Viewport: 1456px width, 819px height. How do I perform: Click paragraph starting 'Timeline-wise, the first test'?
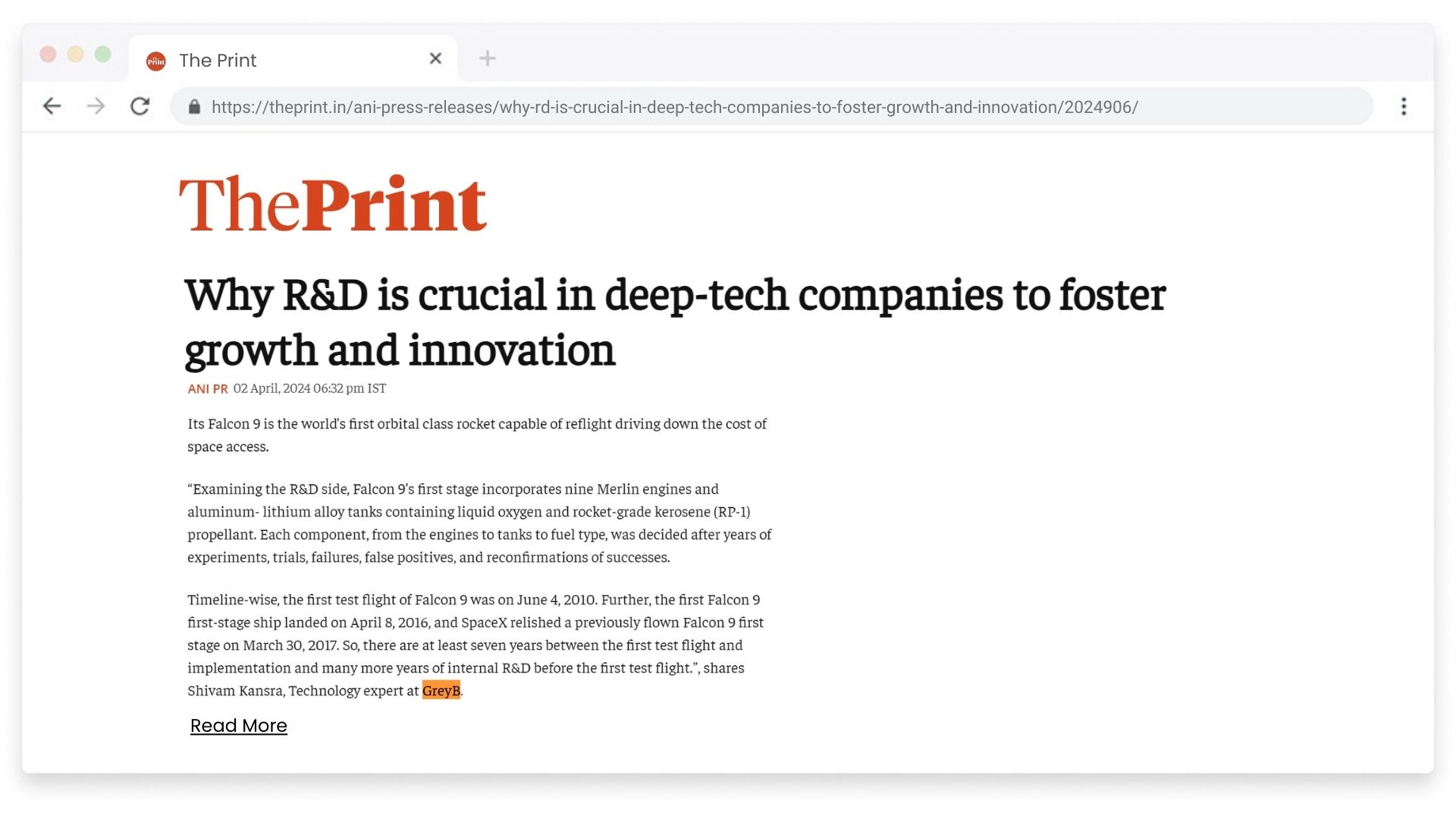tap(475, 645)
